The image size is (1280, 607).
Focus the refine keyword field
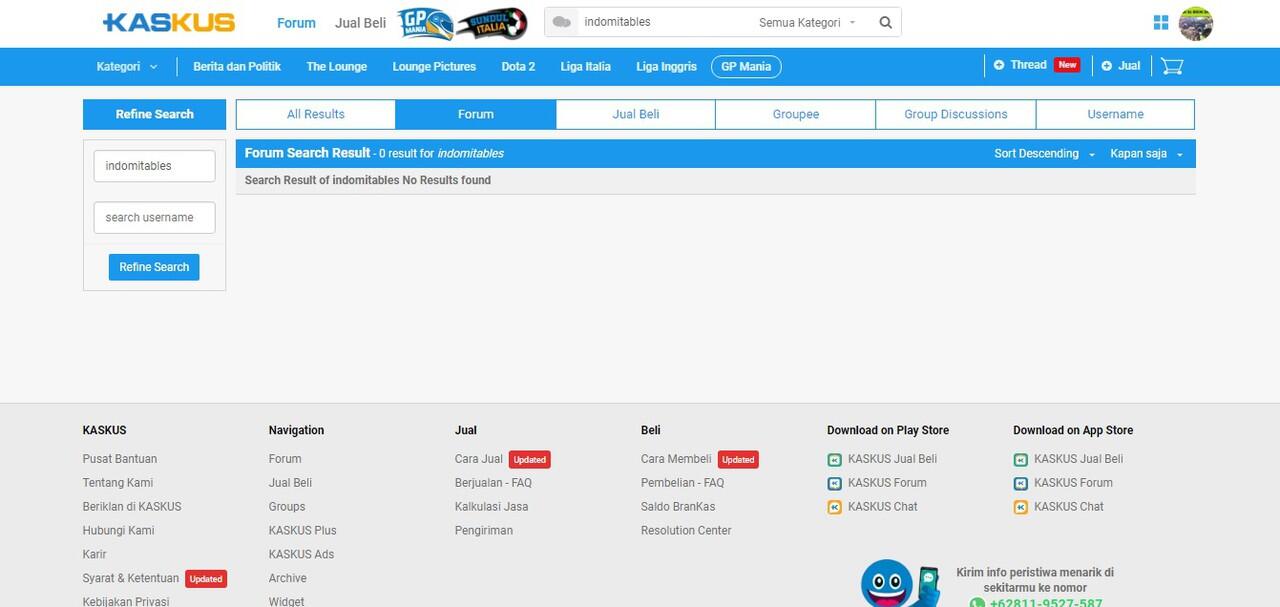[x=154, y=166]
